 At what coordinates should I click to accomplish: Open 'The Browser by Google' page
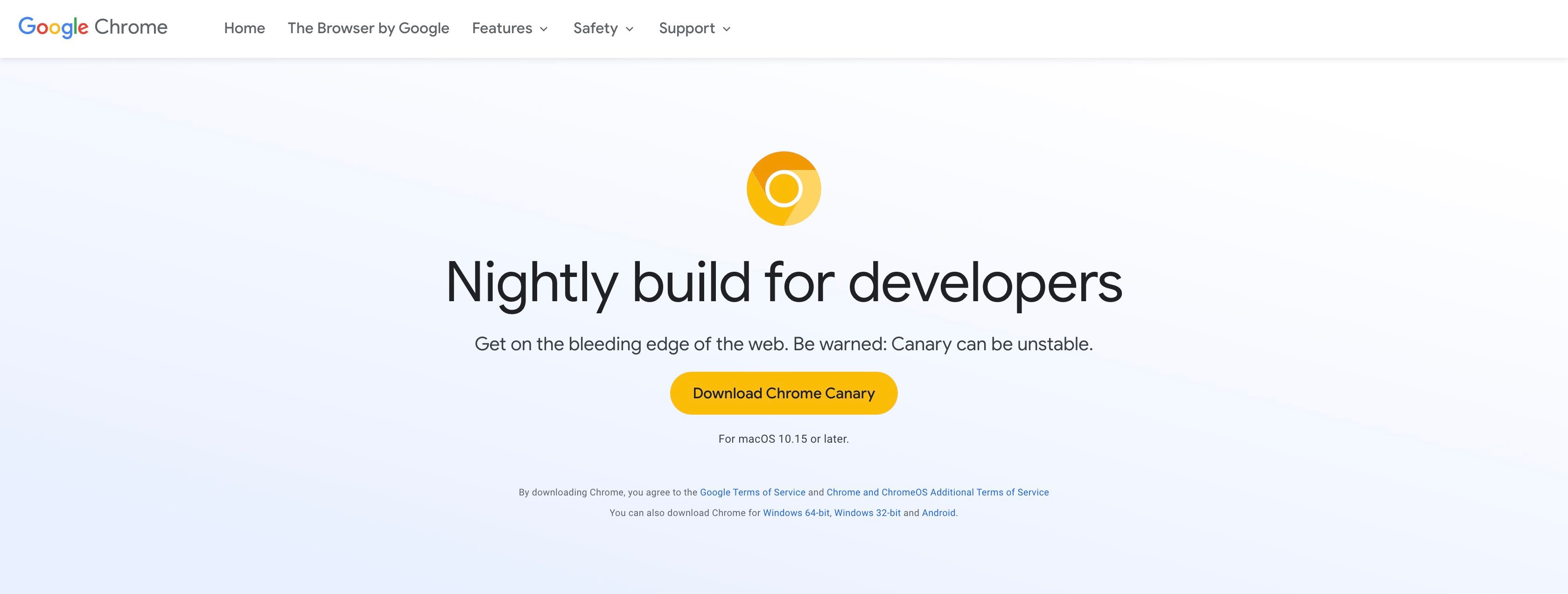point(368,28)
